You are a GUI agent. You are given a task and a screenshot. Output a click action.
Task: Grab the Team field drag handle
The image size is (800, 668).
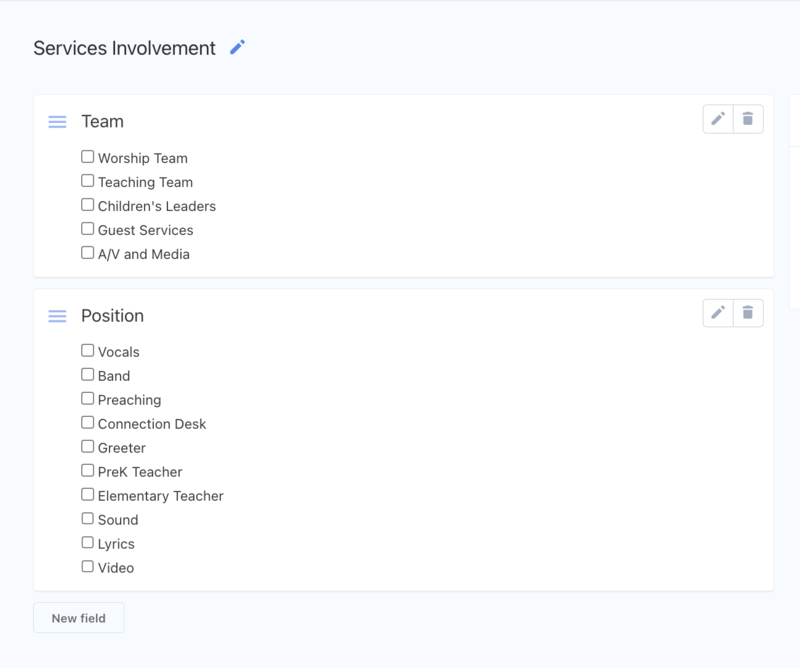tap(58, 122)
